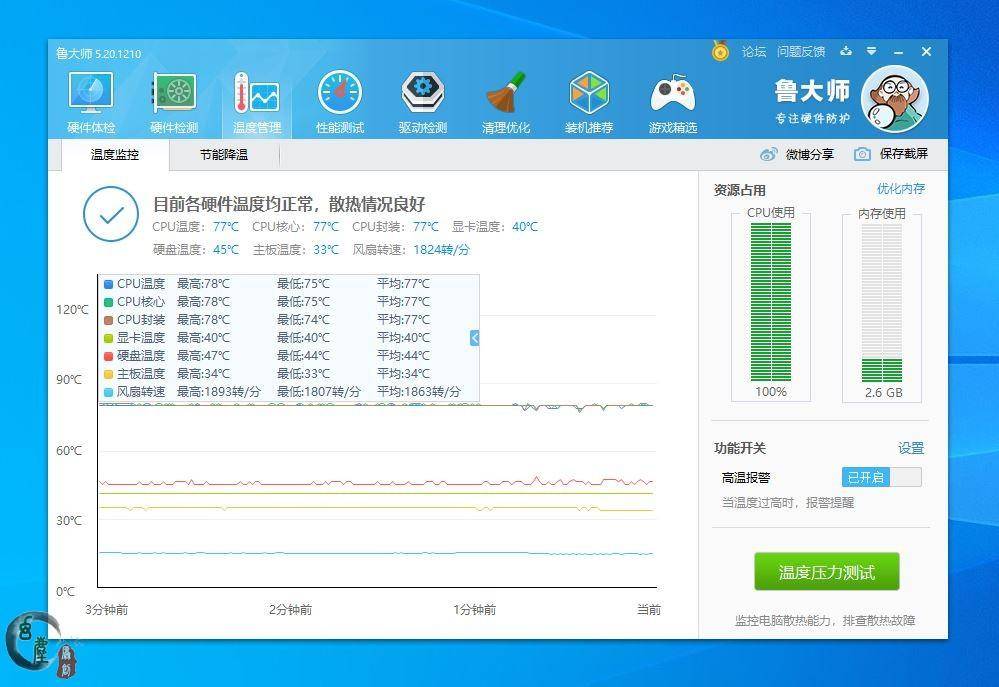Toggle the 高温报警 已开启 switch
999x687 pixels.
880,477
